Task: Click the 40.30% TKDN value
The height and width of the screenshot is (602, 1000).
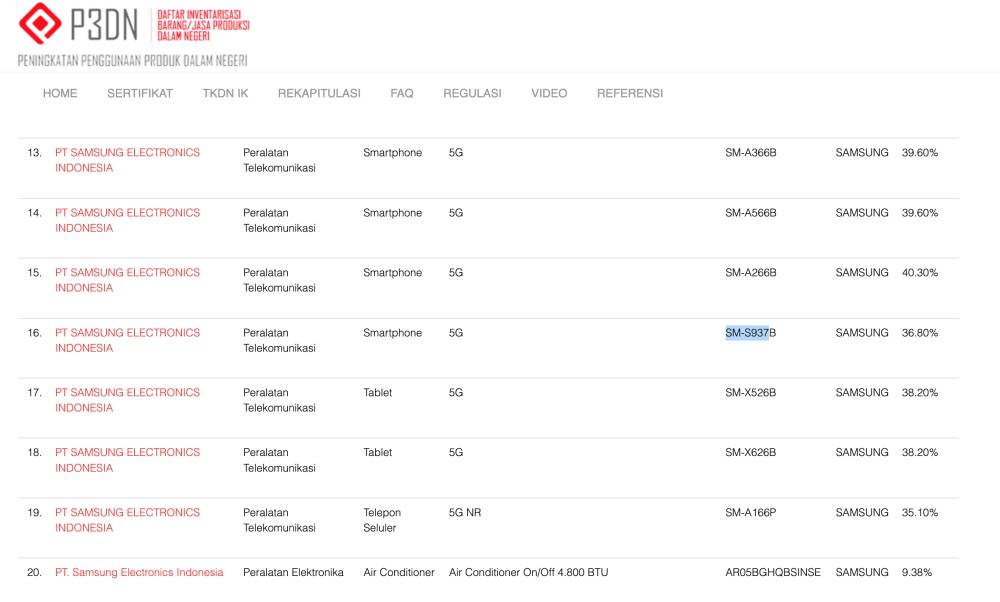Action: (920, 272)
